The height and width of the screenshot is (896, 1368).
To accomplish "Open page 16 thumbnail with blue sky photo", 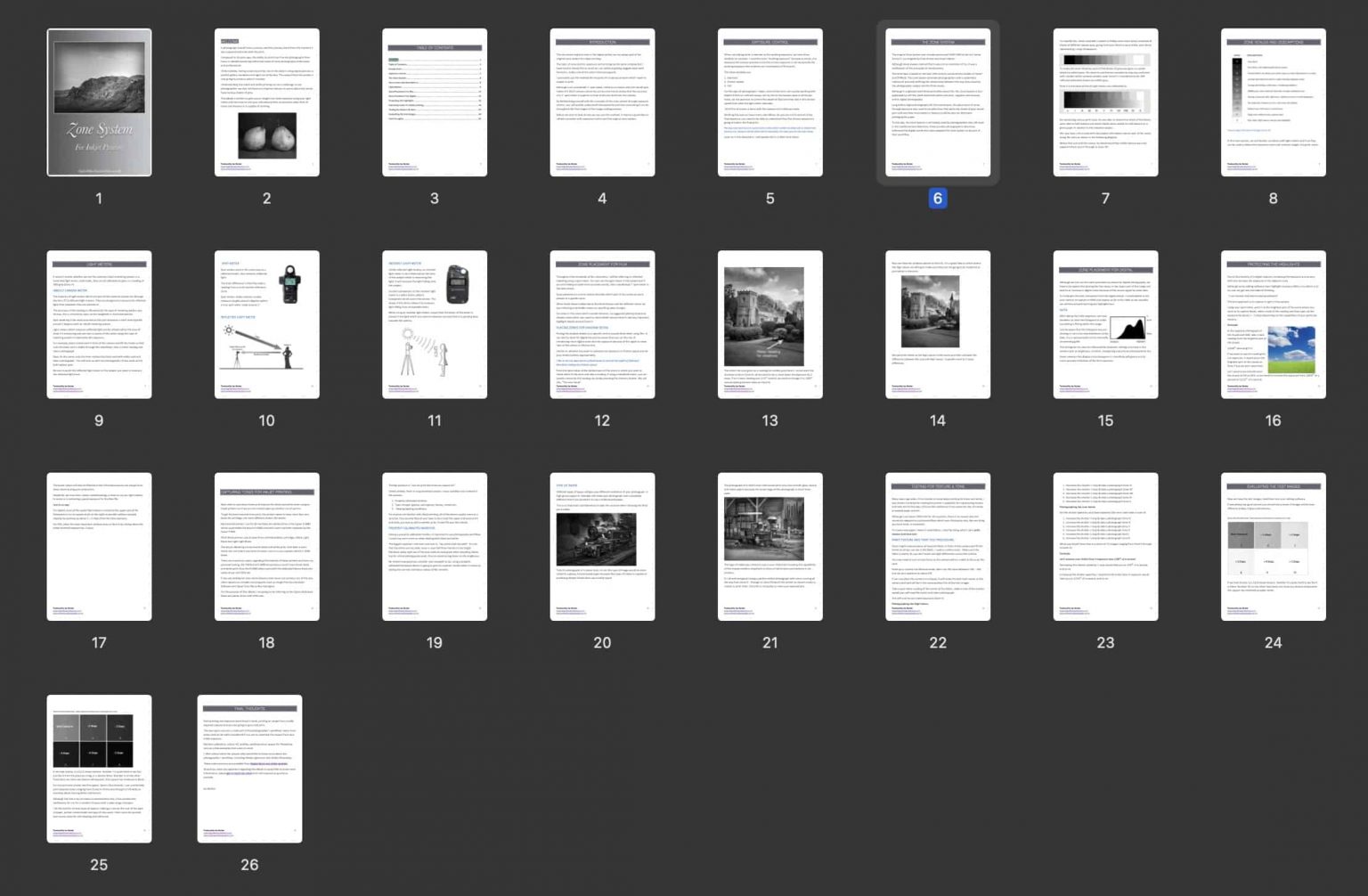I will 1273,324.
